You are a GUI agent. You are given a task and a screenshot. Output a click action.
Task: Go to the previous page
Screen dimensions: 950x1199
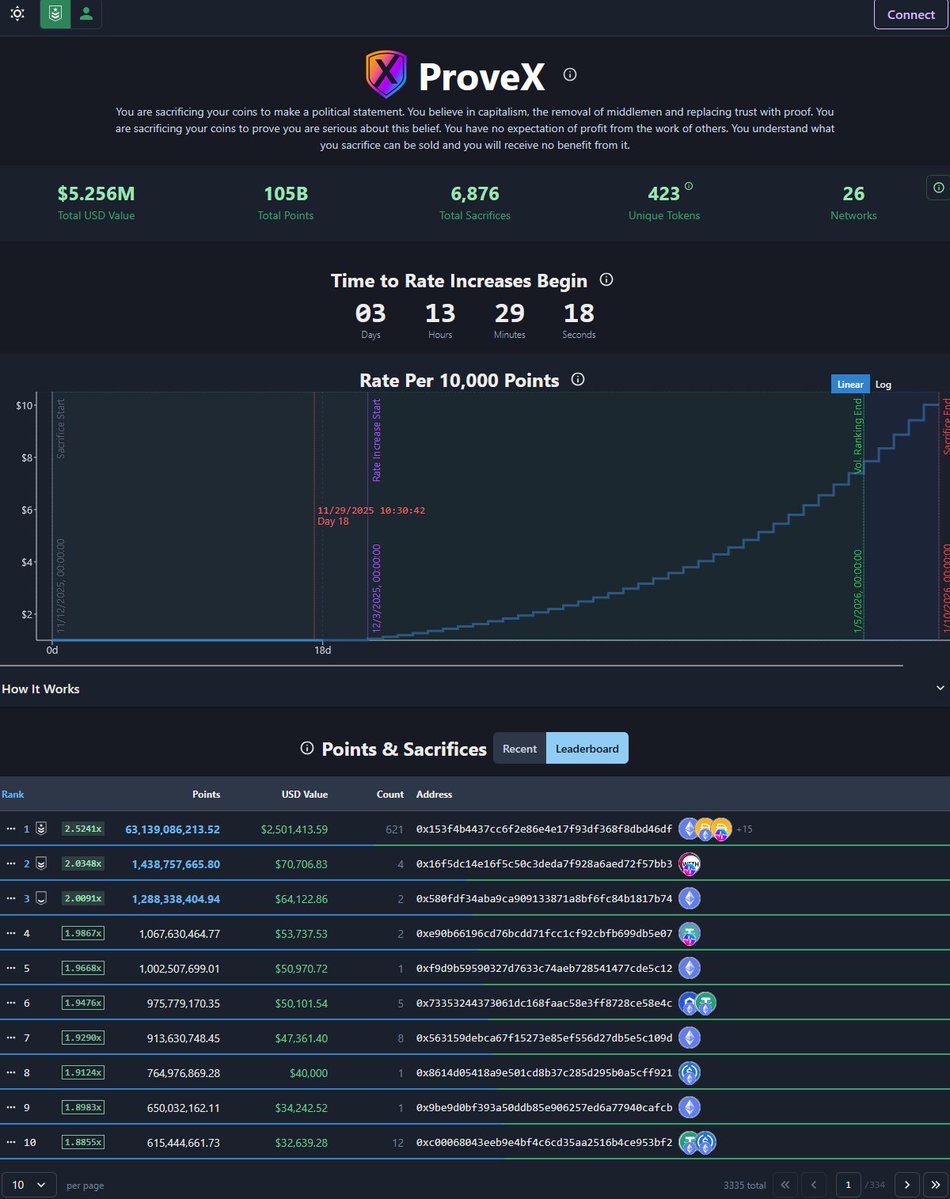[x=813, y=1184]
